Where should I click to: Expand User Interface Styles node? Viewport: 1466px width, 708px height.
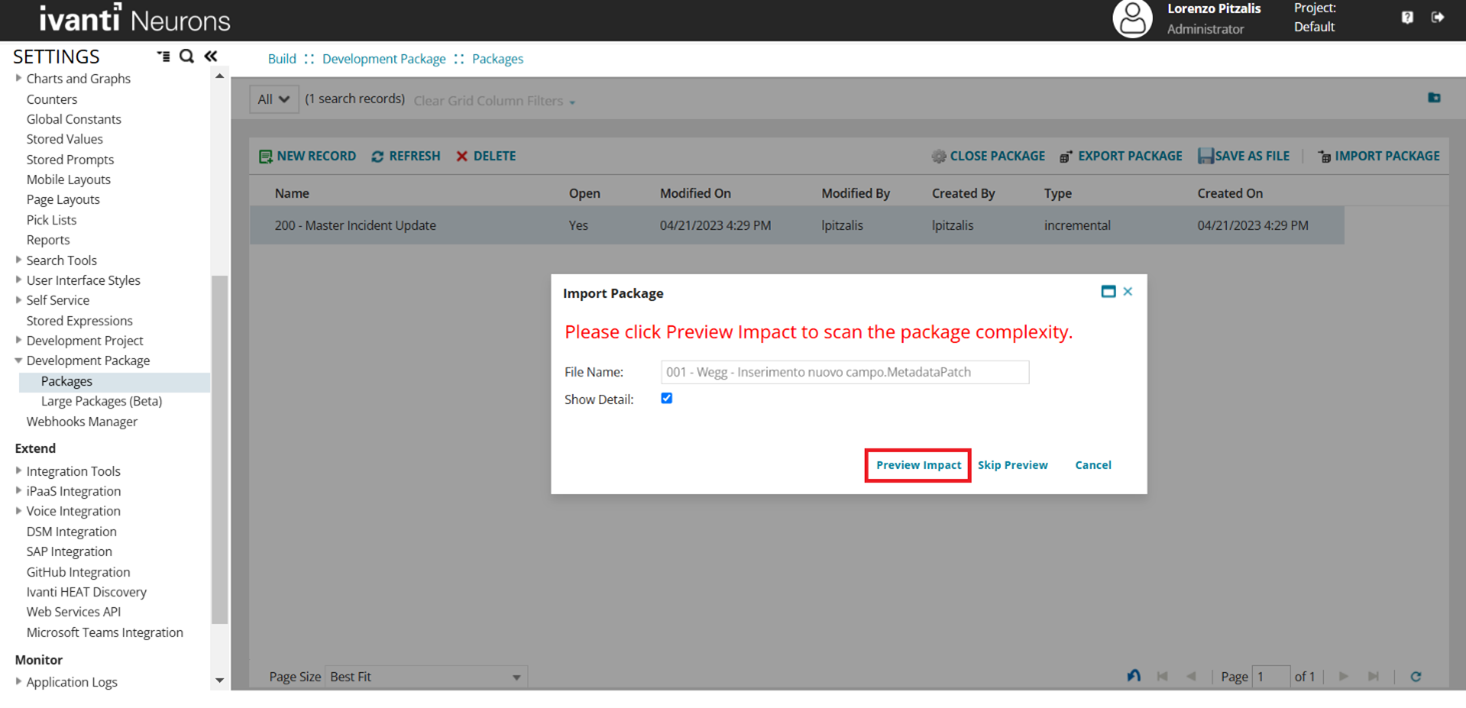click(x=19, y=280)
